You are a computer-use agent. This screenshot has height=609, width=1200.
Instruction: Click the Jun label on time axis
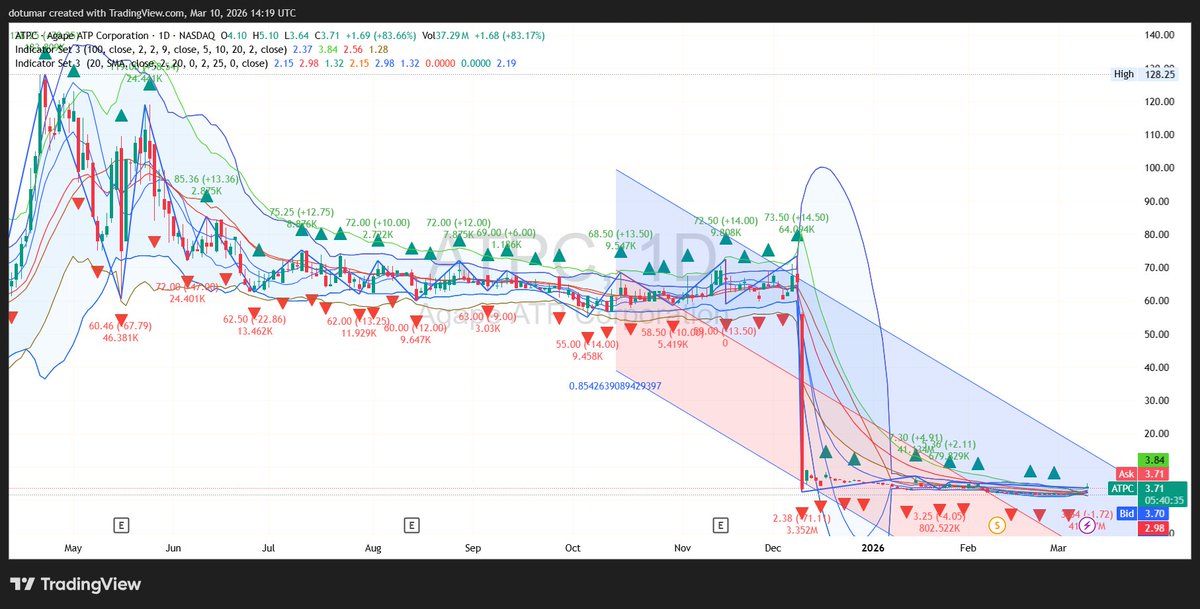(x=174, y=549)
